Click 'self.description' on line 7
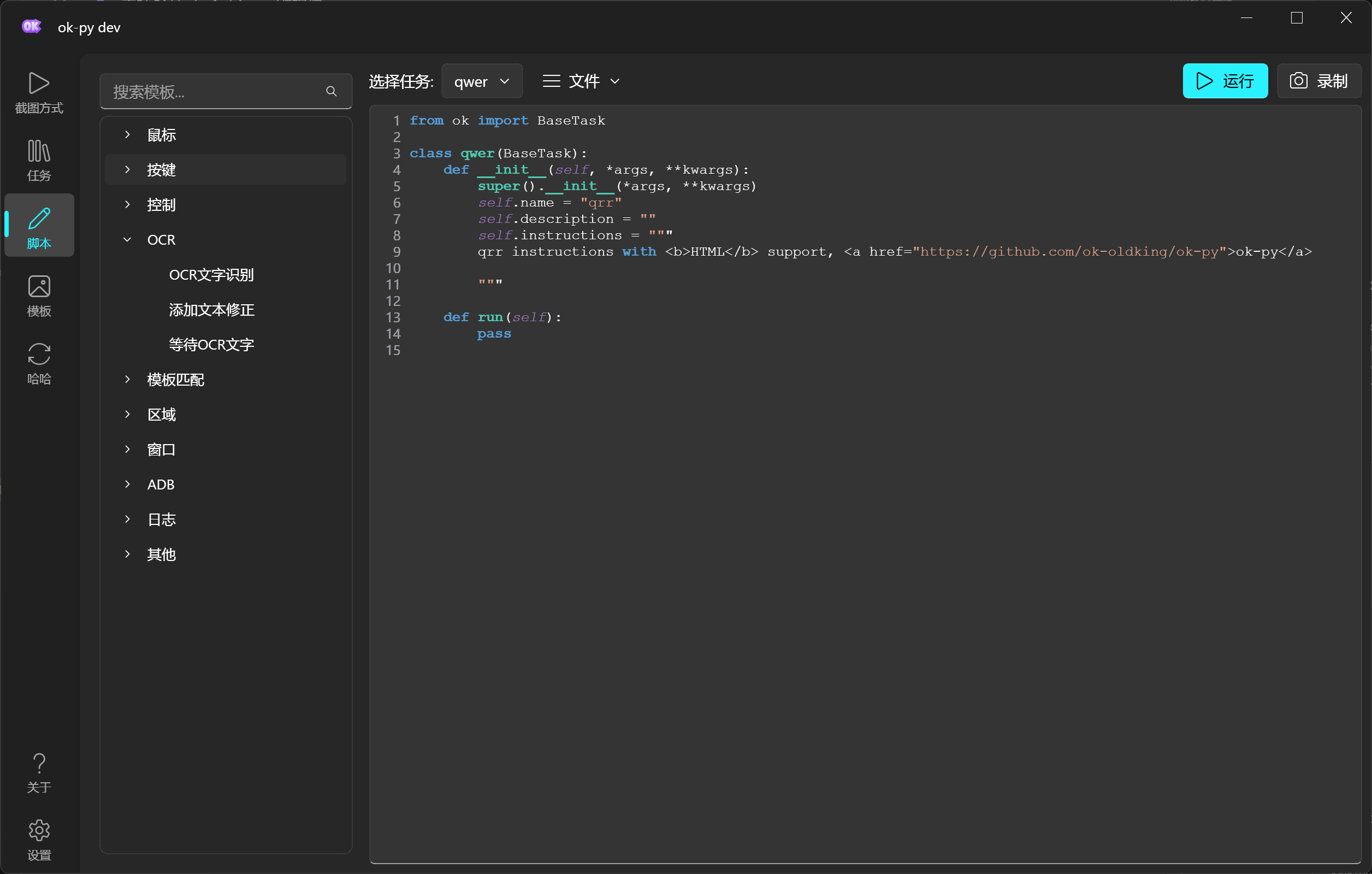 pyautogui.click(x=546, y=219)
